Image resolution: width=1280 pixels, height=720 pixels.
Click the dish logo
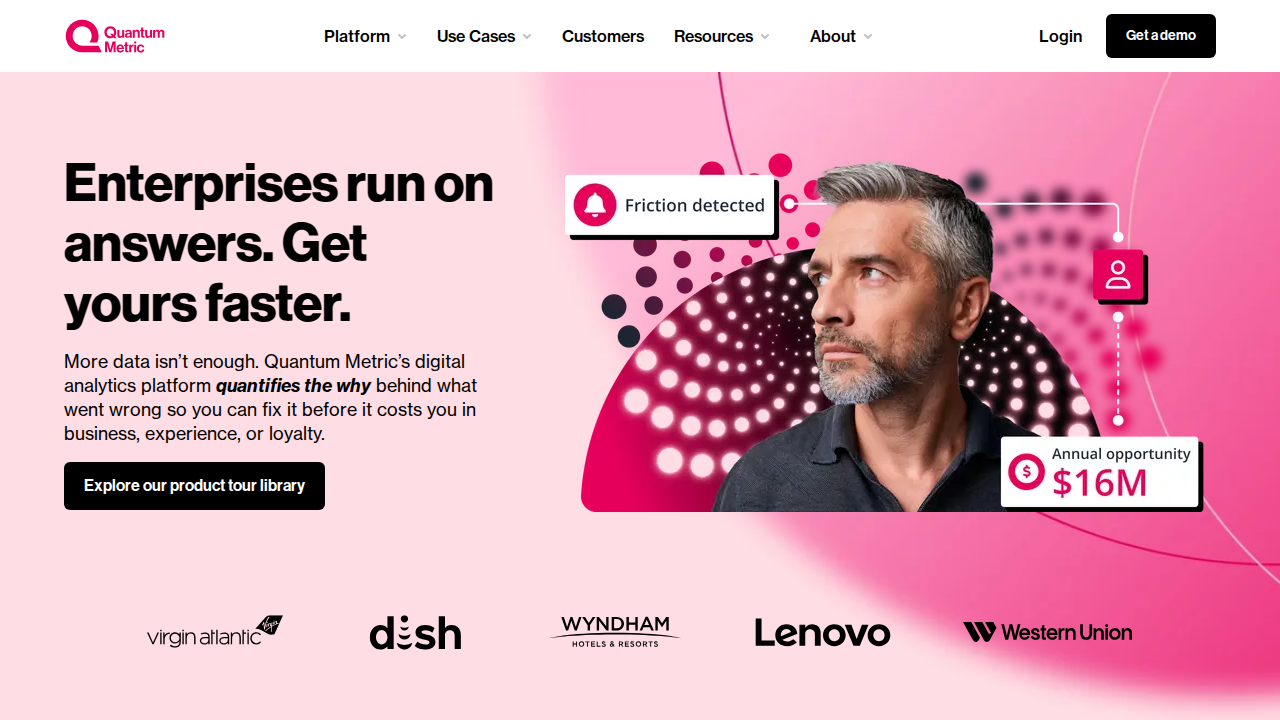coord(416,633)
